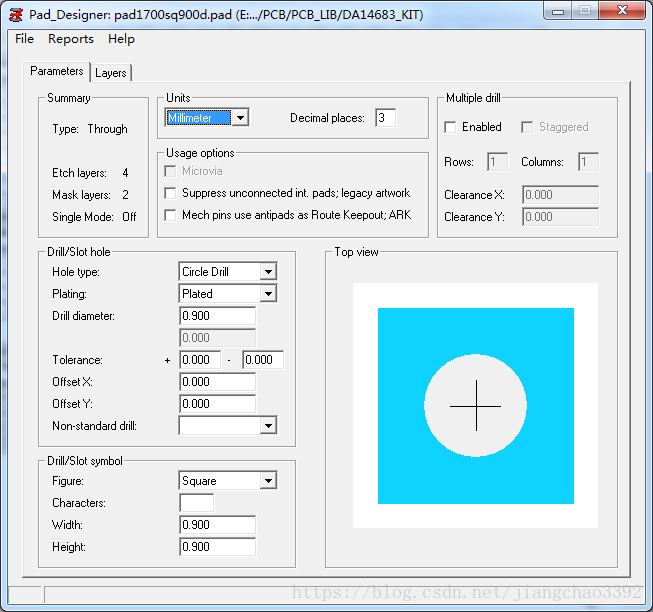The width and height of the screenshot is (653, 612).
Task: Click the Pad_Designer app icon in title bar
Action: tap(16, 12)
